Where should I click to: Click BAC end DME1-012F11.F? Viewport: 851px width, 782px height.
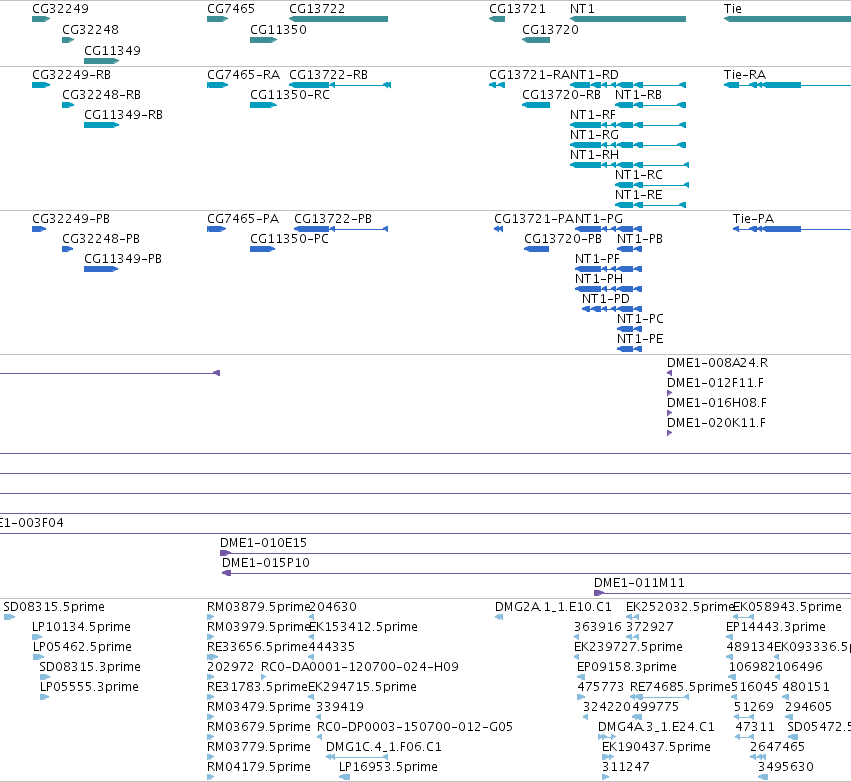[x=715, y=383]
